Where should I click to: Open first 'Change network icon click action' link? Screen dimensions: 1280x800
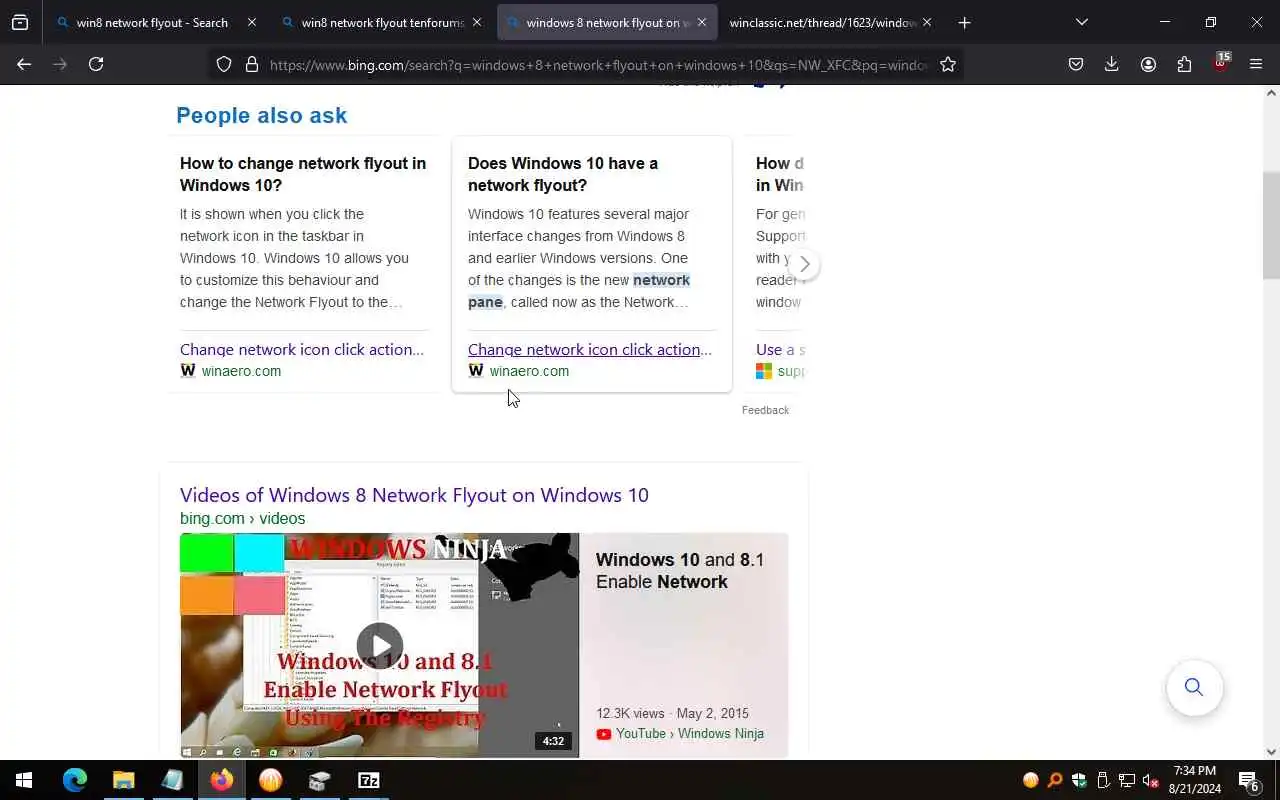coord(302,349)
